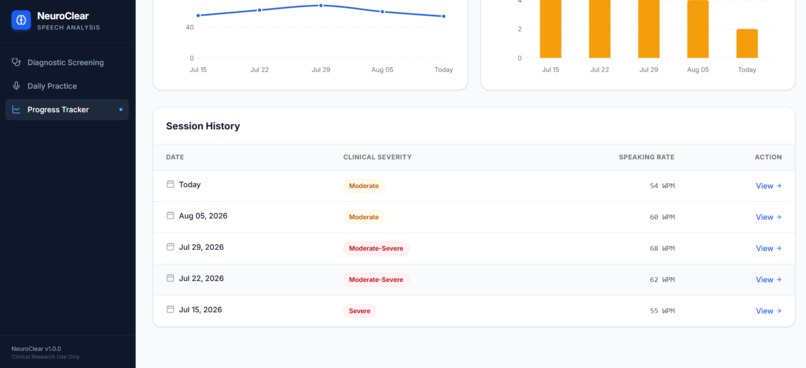Click the 55 WPM speaking rate value
Viewport: 806px width, 368px height.
(662, 311)
